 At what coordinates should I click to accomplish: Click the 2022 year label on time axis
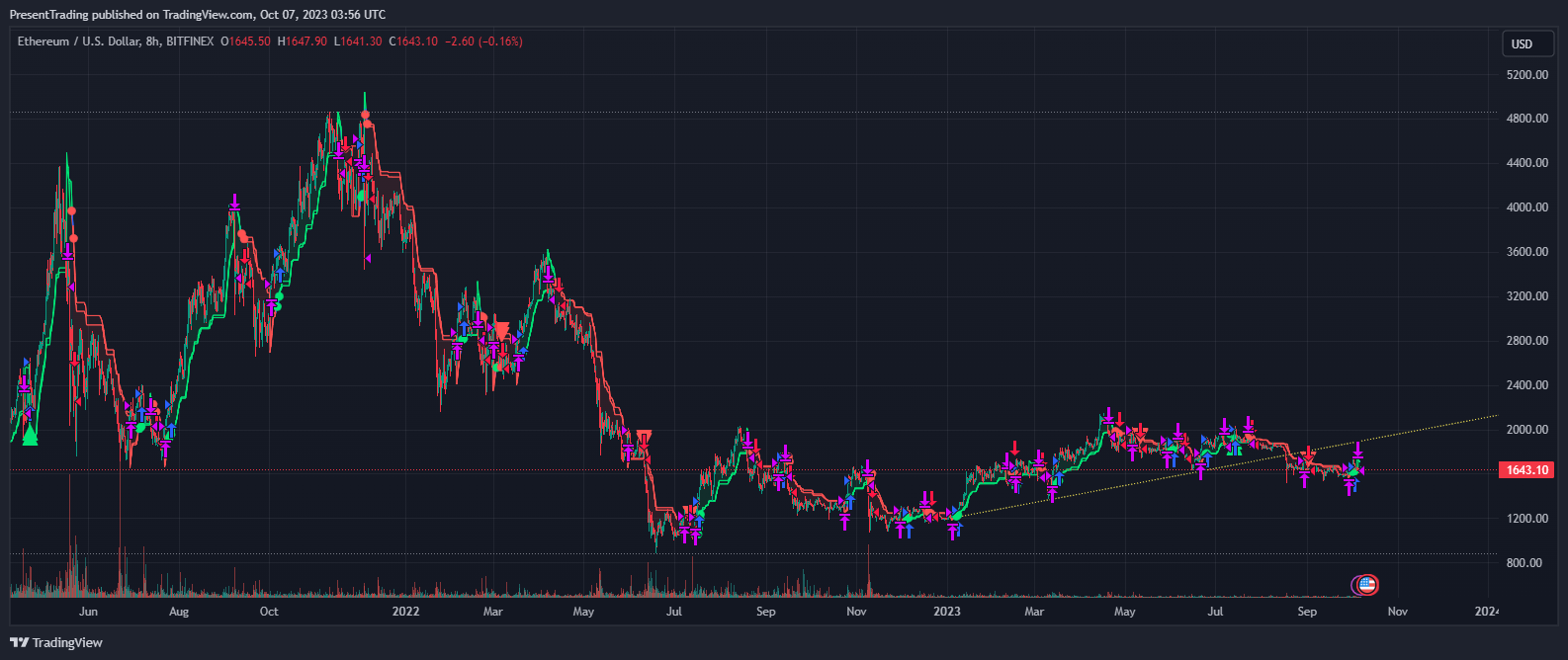[405, 612]
